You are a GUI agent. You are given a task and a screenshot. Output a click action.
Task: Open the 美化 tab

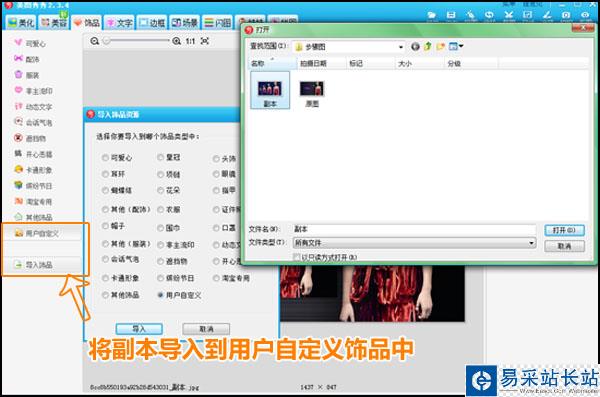point(21,23)
